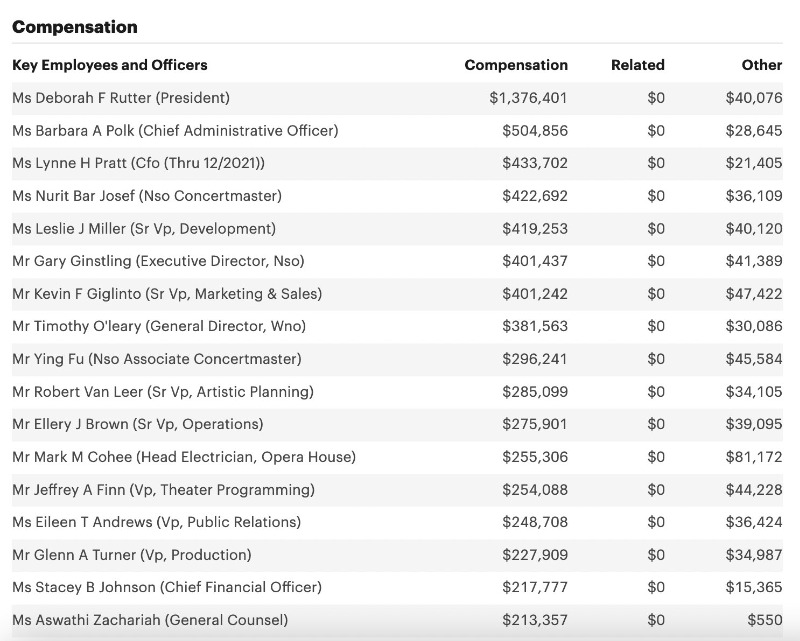
Task: Click the Compensation section heading
Action: pos(75,27)
